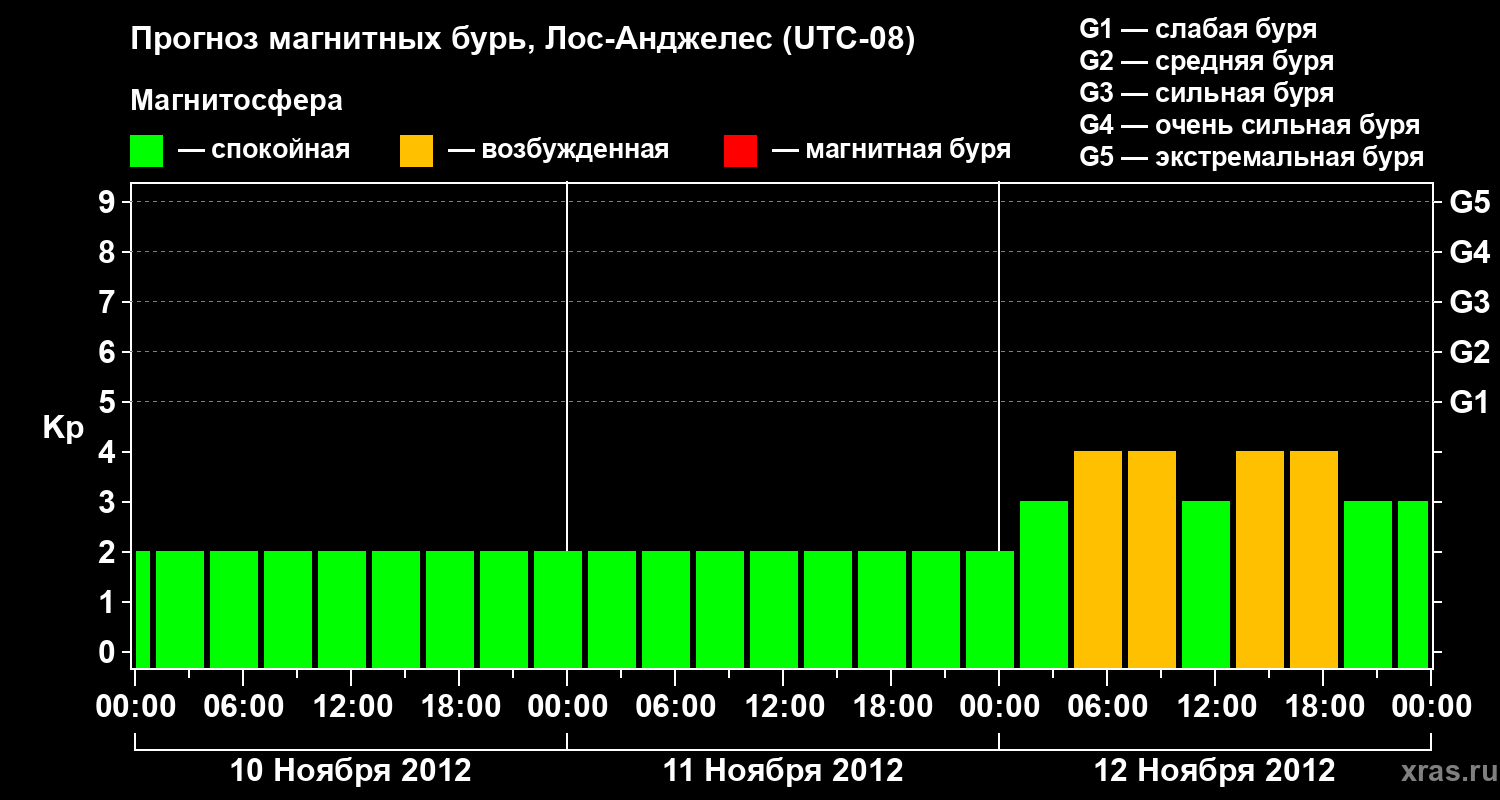Click the green bar at 12:00 on 12 November
The height and width of the screenshot is (800, 1500).
1206,584
